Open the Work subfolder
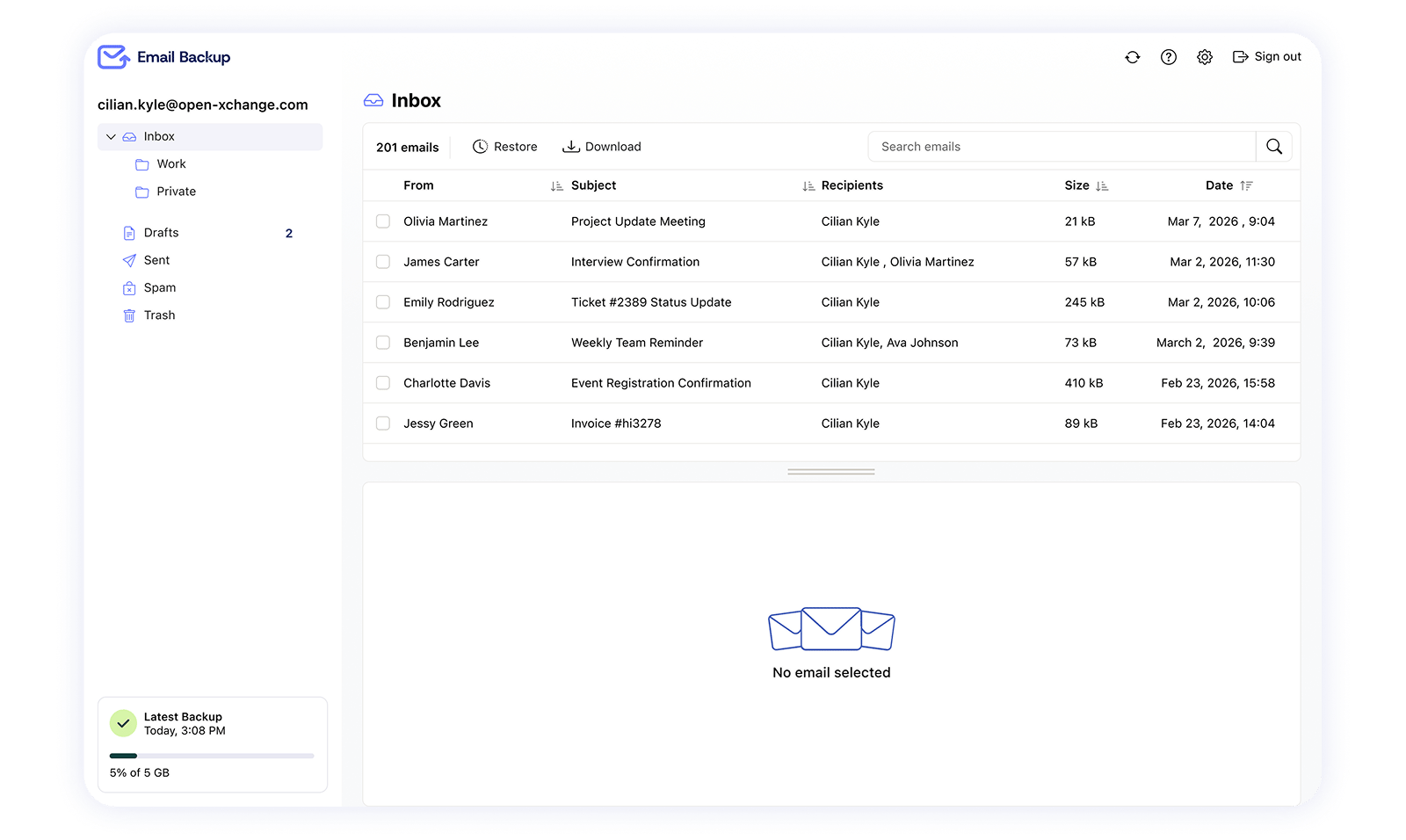This screenshot has width=1406, height=840. [x=170, y=164]
